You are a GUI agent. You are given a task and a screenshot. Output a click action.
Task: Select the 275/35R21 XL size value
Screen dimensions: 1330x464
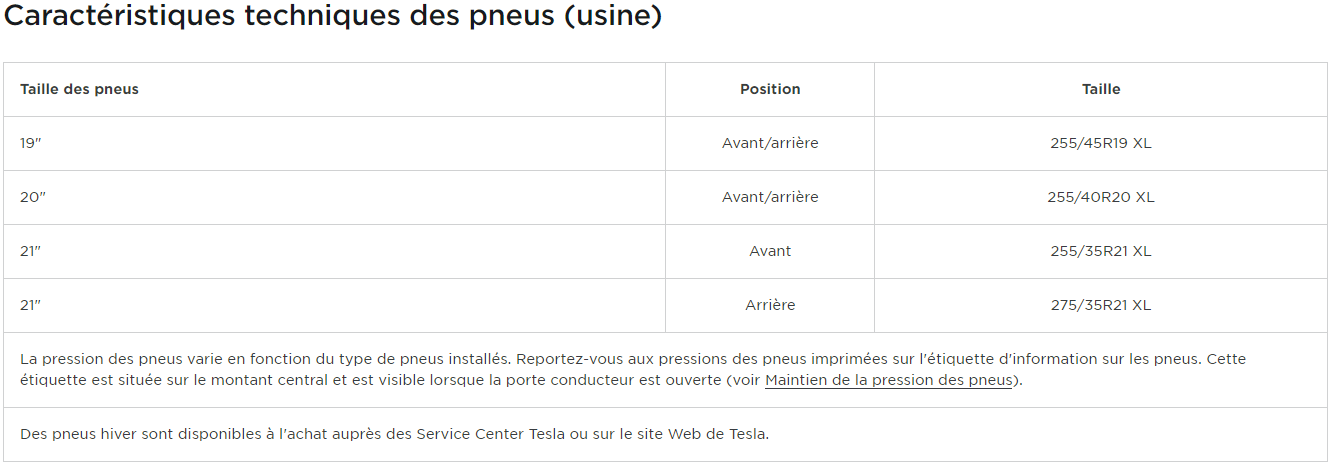click(1101, 305)
